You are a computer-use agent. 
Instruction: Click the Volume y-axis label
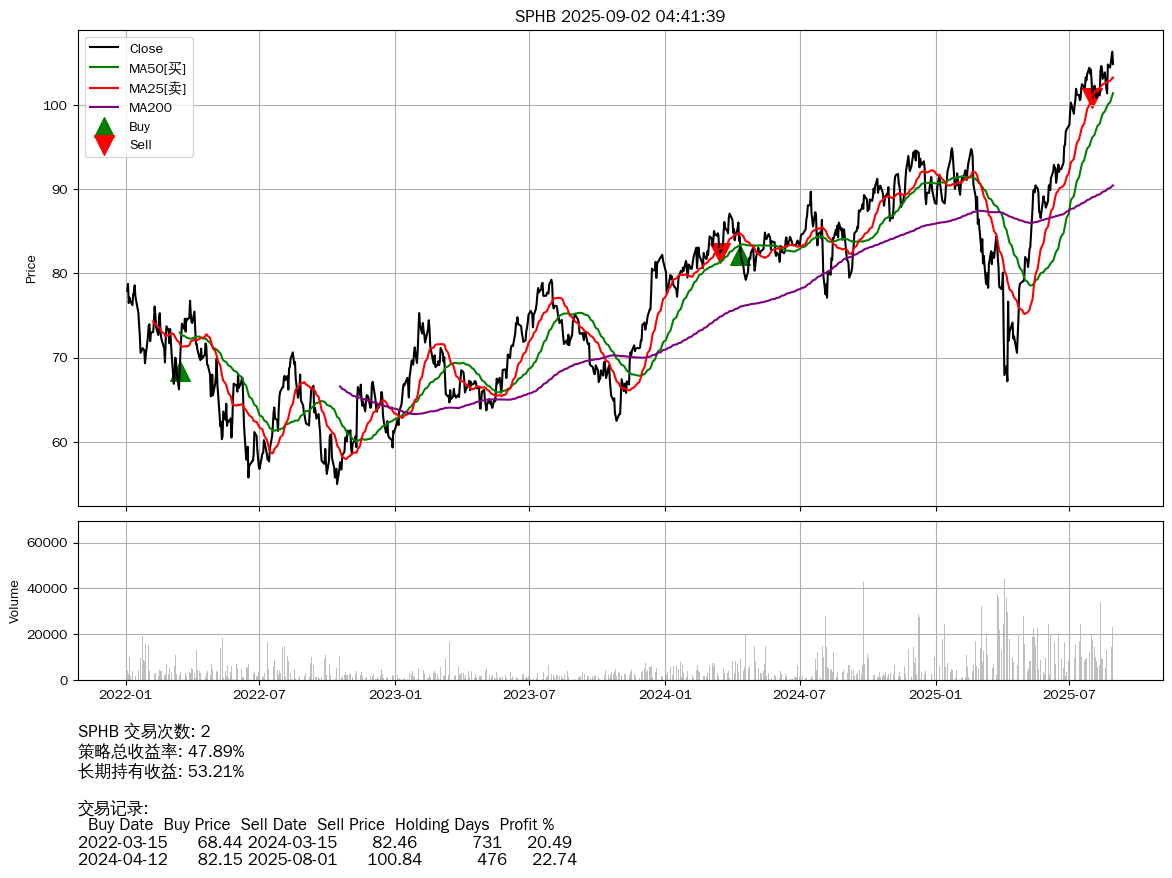coord(14,601)
